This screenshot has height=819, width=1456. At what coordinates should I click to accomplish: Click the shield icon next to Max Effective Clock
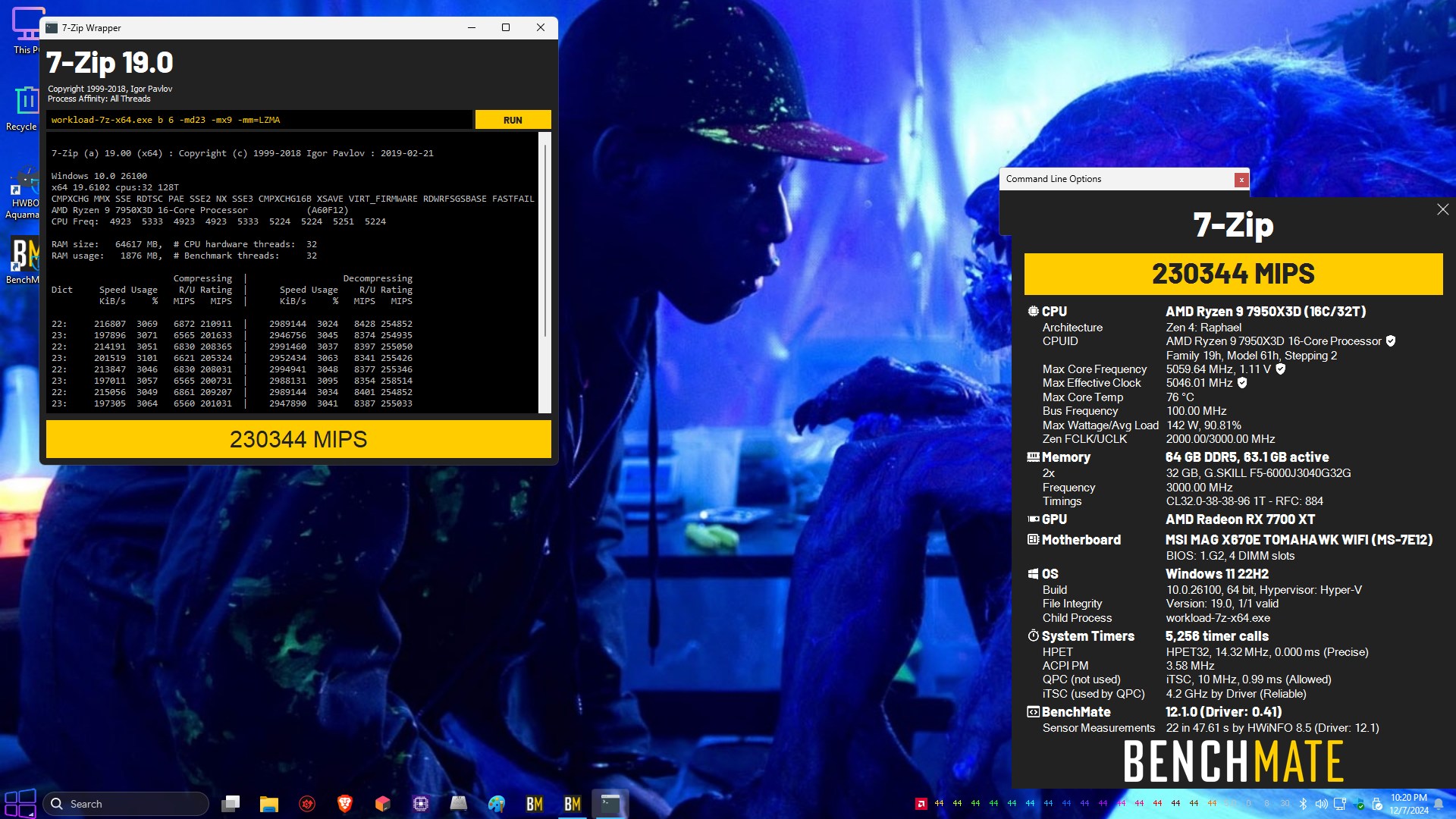1242,383
